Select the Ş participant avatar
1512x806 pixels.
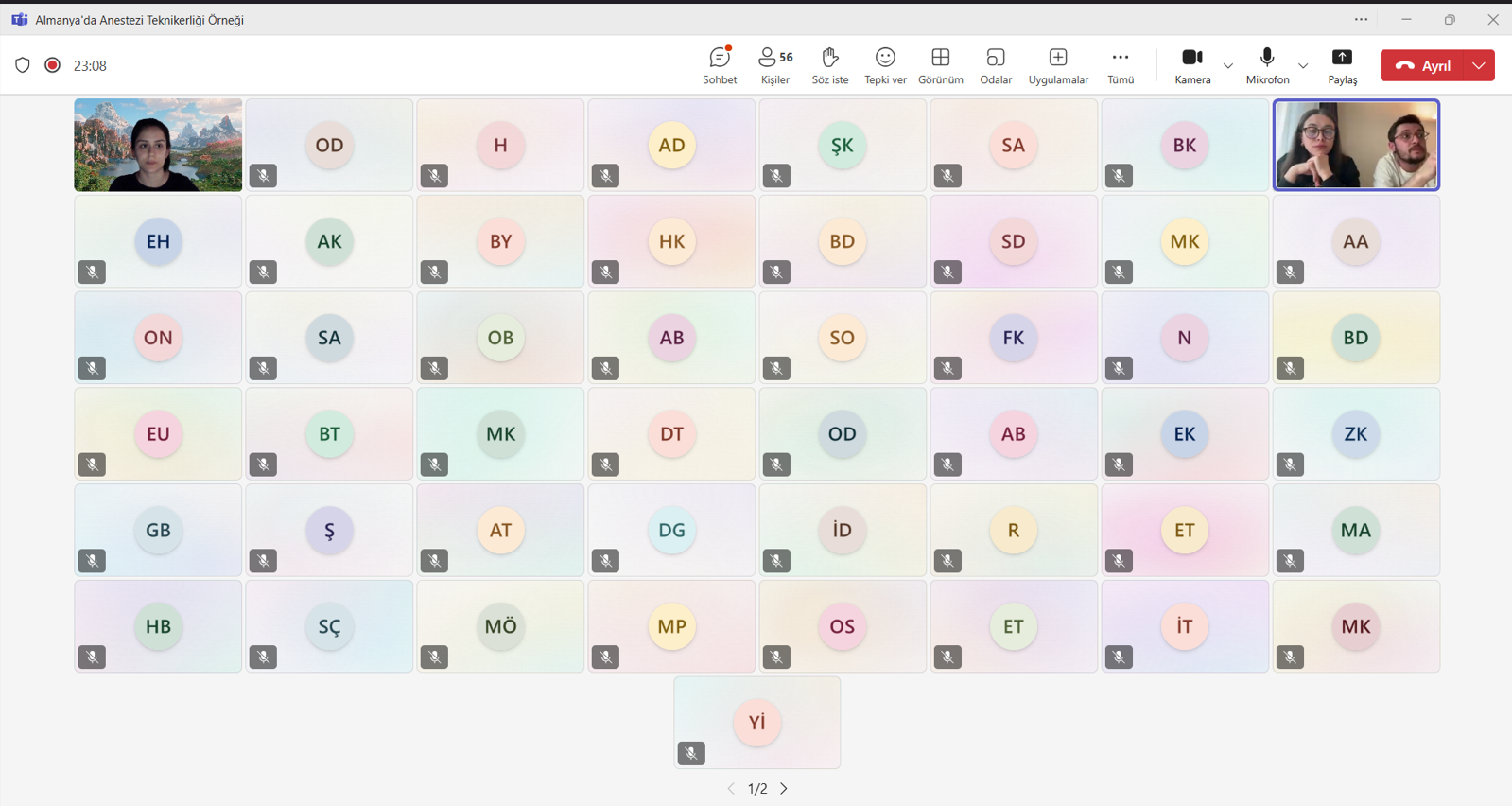coord(329,530)
